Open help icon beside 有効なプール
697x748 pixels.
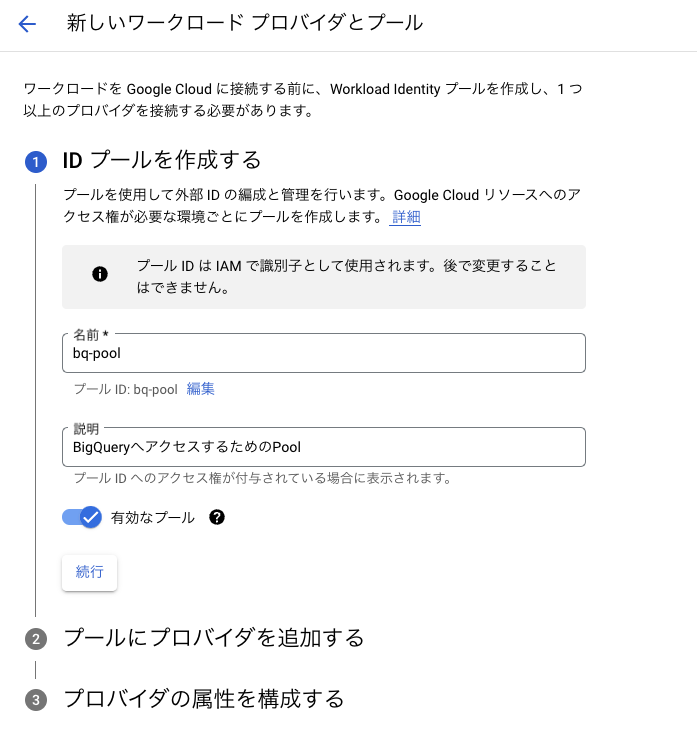[x=217, y=517]
